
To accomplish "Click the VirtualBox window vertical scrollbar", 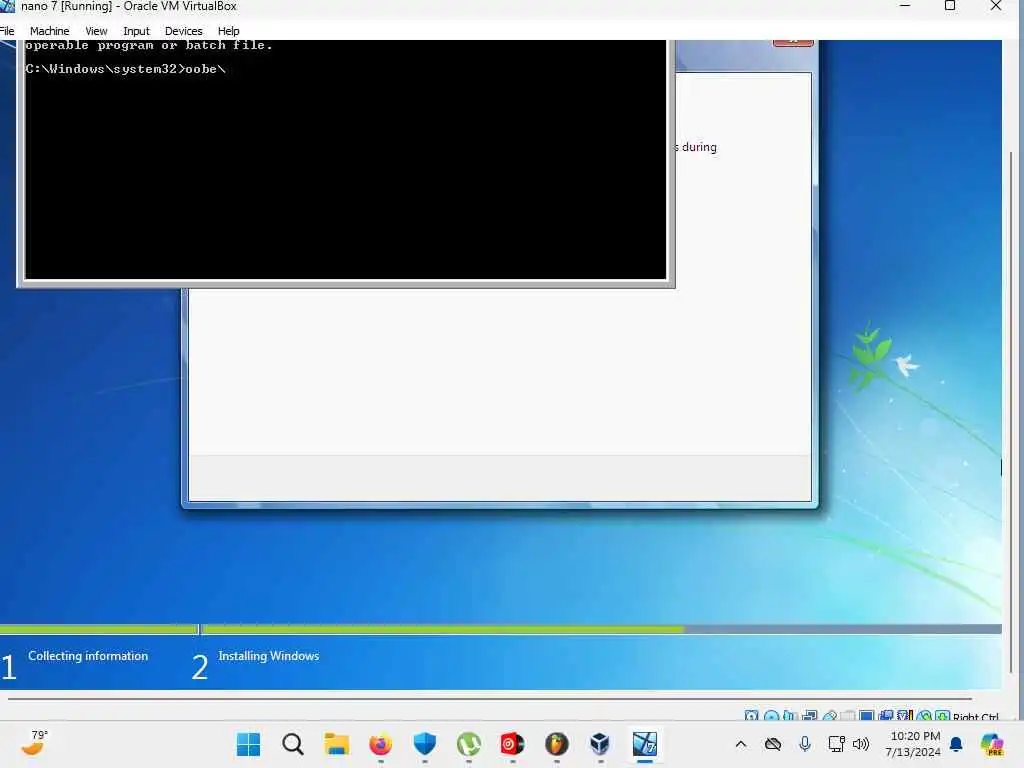I will 1011,411.
